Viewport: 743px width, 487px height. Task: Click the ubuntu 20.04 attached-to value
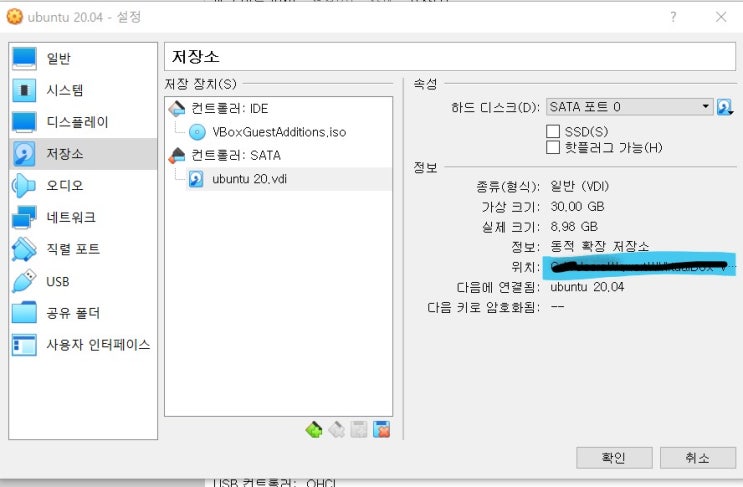(587, 287)
